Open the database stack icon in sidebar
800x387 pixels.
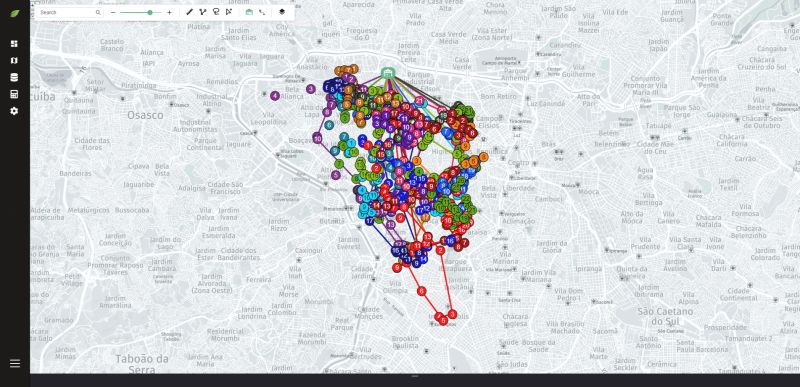pyautogui.click(x=14, y=78)
